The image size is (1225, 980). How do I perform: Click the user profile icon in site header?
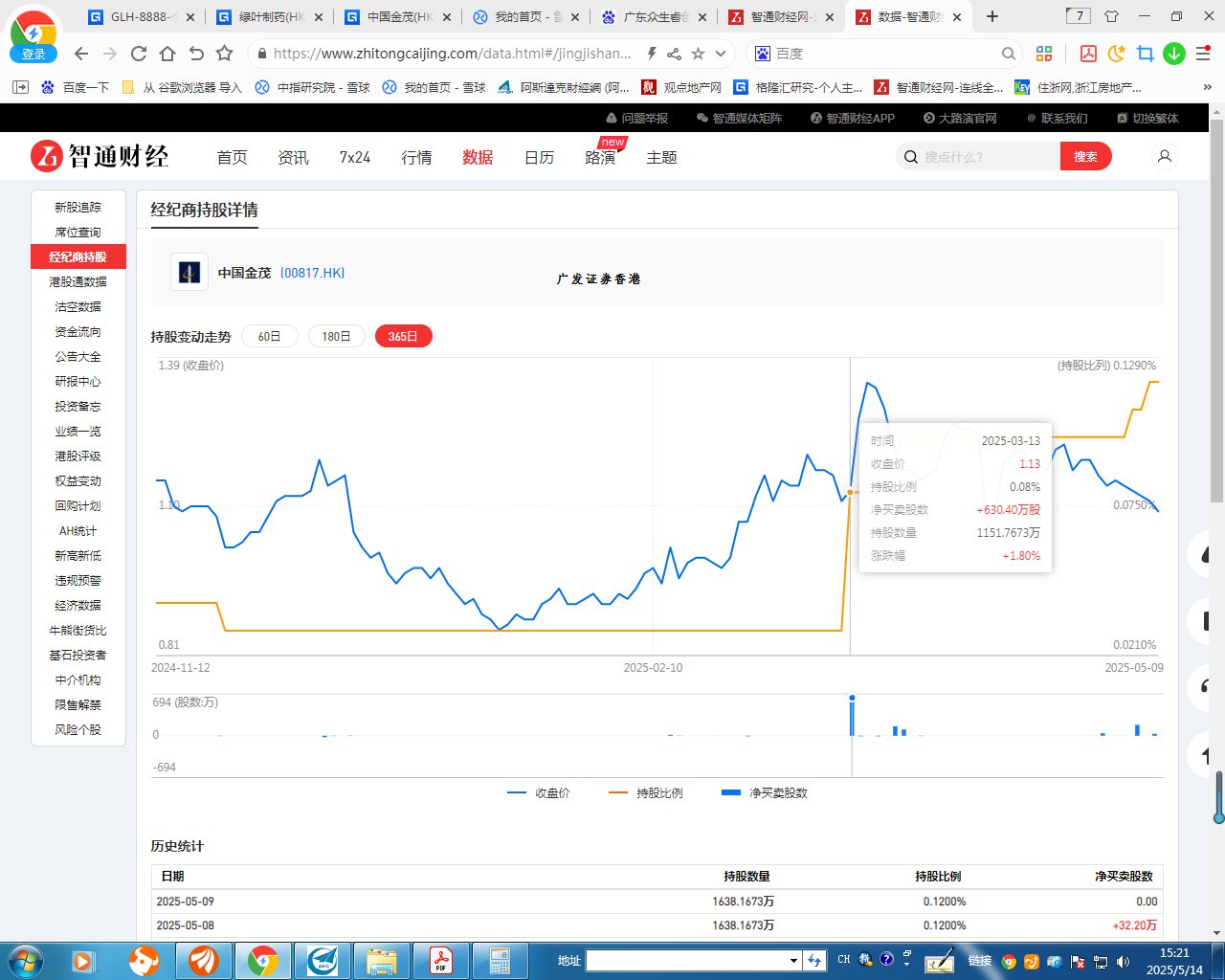pyautogui.click(x=1165, y=156)
